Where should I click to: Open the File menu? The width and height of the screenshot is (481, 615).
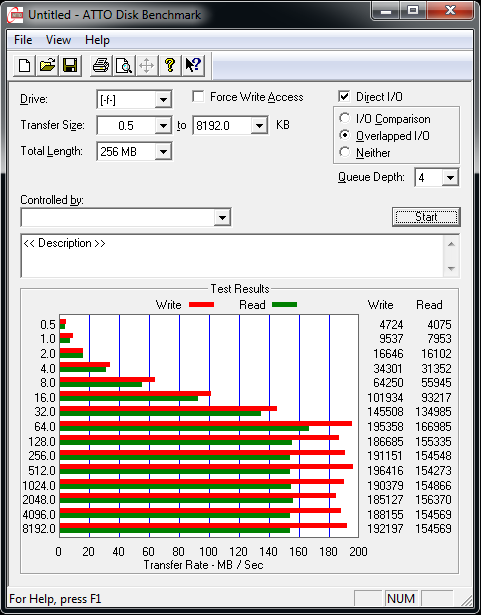coord(23,40)
